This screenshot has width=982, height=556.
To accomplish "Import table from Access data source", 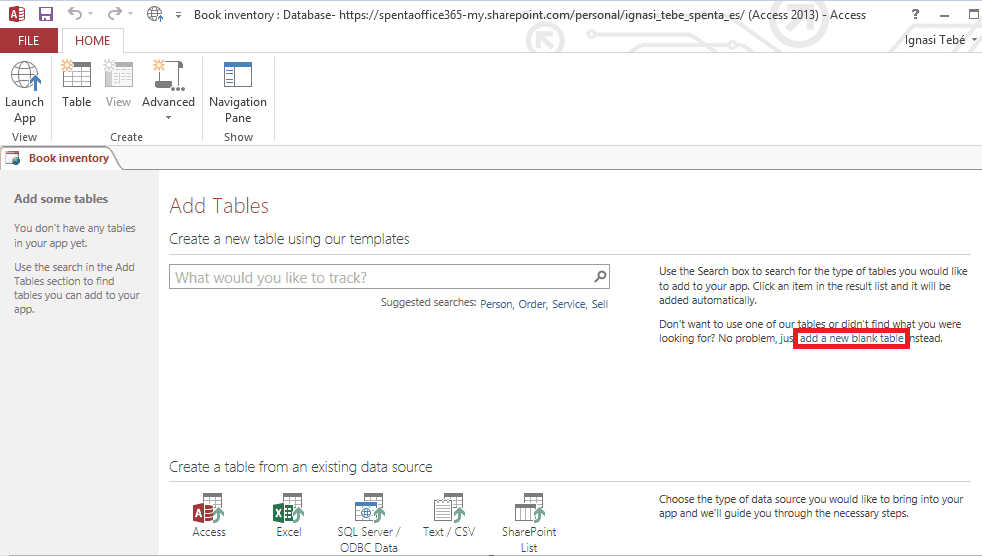I will 209,515.
